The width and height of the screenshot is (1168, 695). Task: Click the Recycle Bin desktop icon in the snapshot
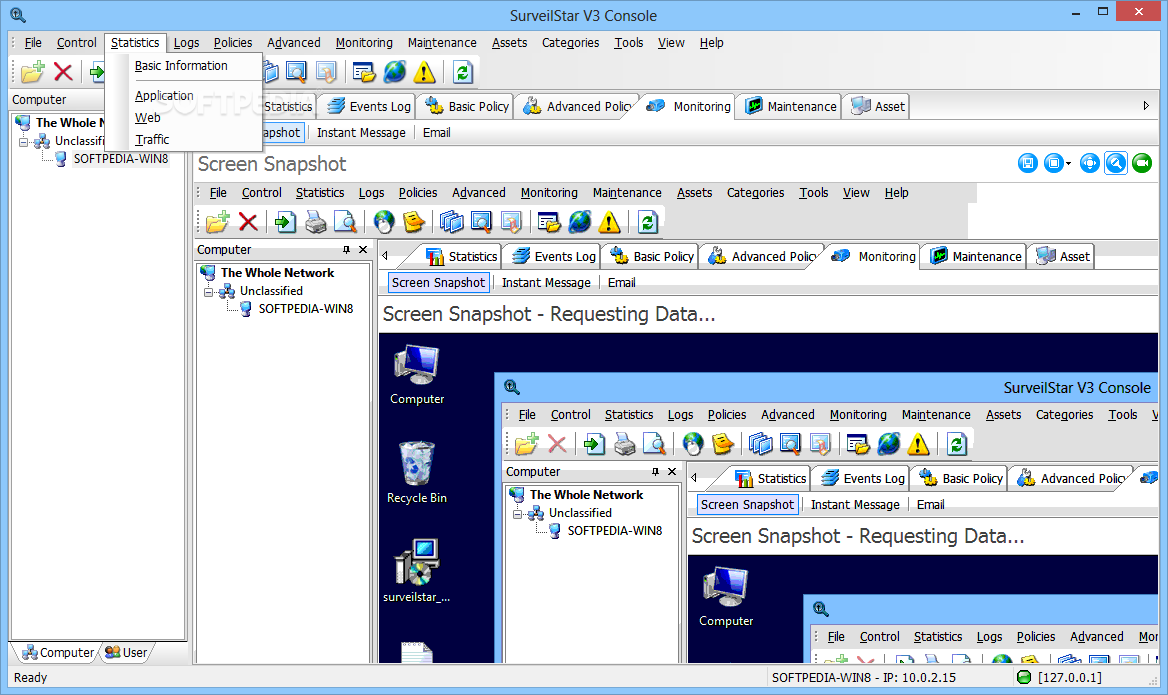[x=416, y=472]
